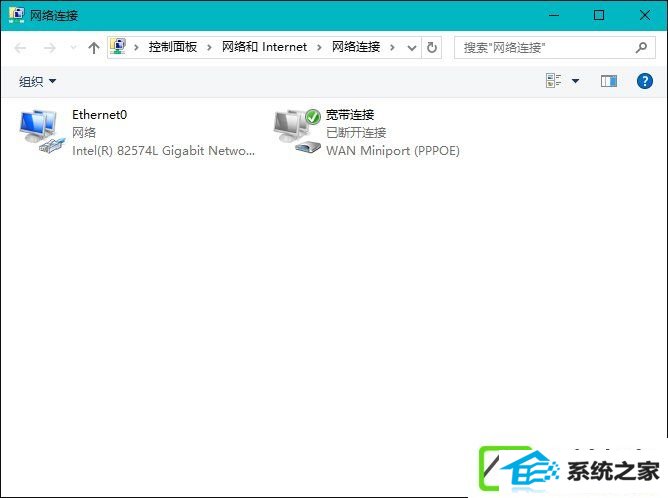Close the 网络连接 window
The width and height of the screenshot is (668, 498).
tap(645, 15)
